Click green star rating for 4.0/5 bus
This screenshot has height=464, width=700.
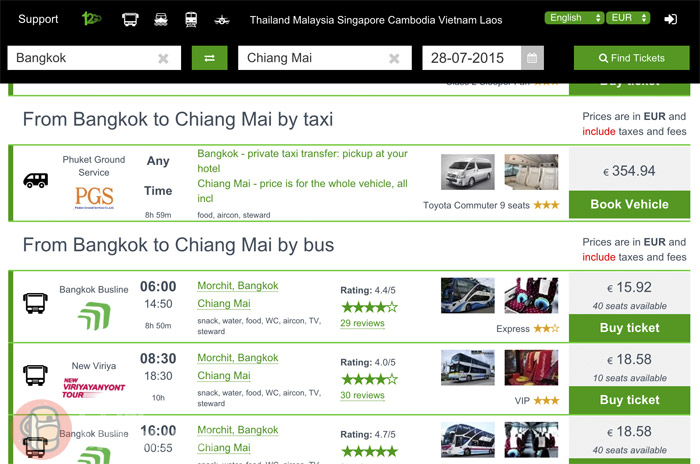point(369,379)
